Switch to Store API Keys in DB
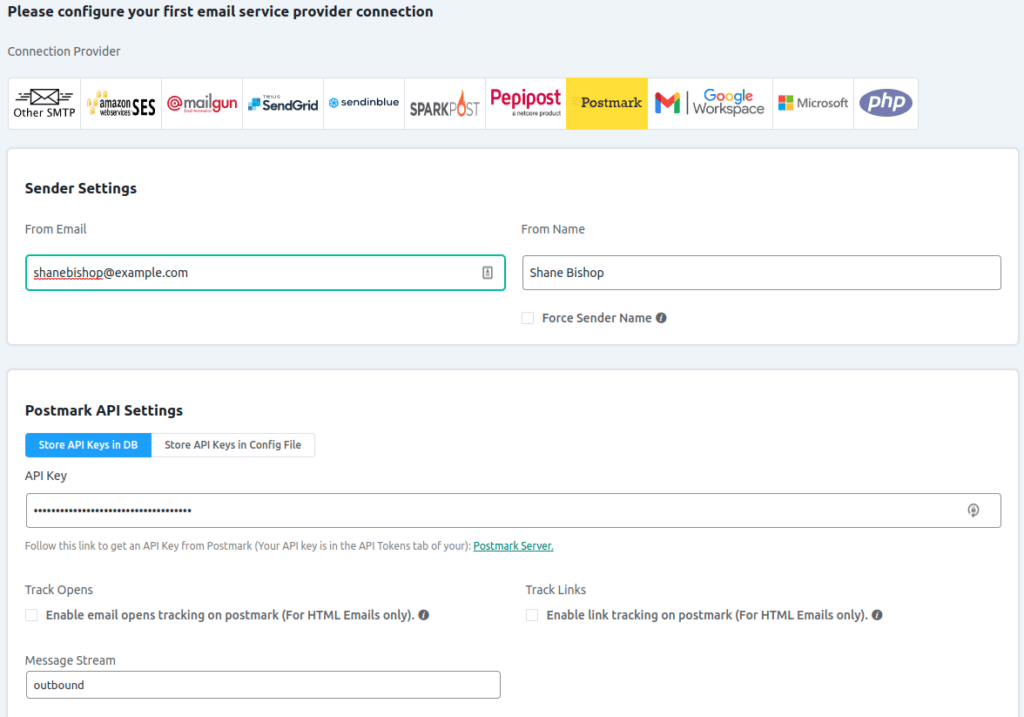The height and width of the screenshot is (717, 1024). (88, 445)
